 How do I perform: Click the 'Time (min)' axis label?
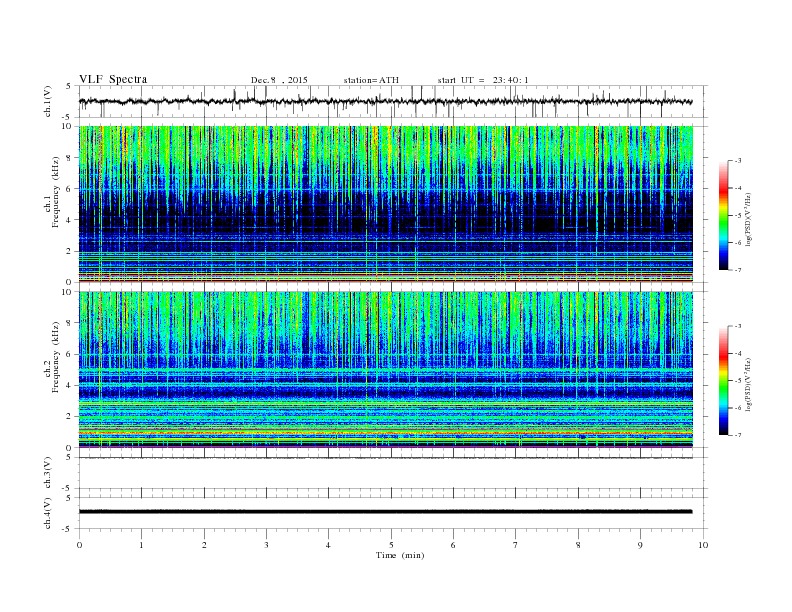pos(400,555)
